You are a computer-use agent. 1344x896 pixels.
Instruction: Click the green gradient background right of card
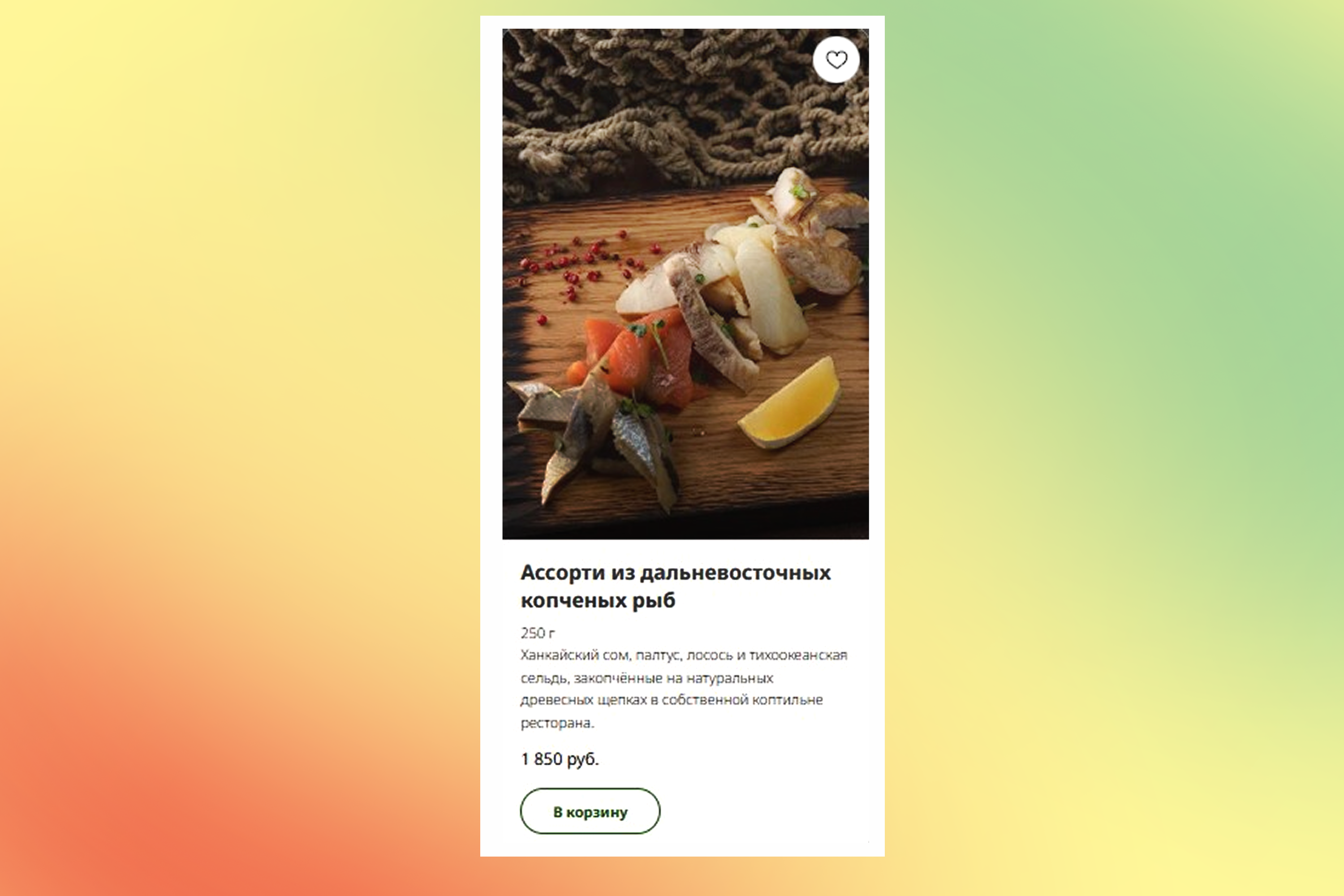pyautogui.click(x=1114, y=228)
